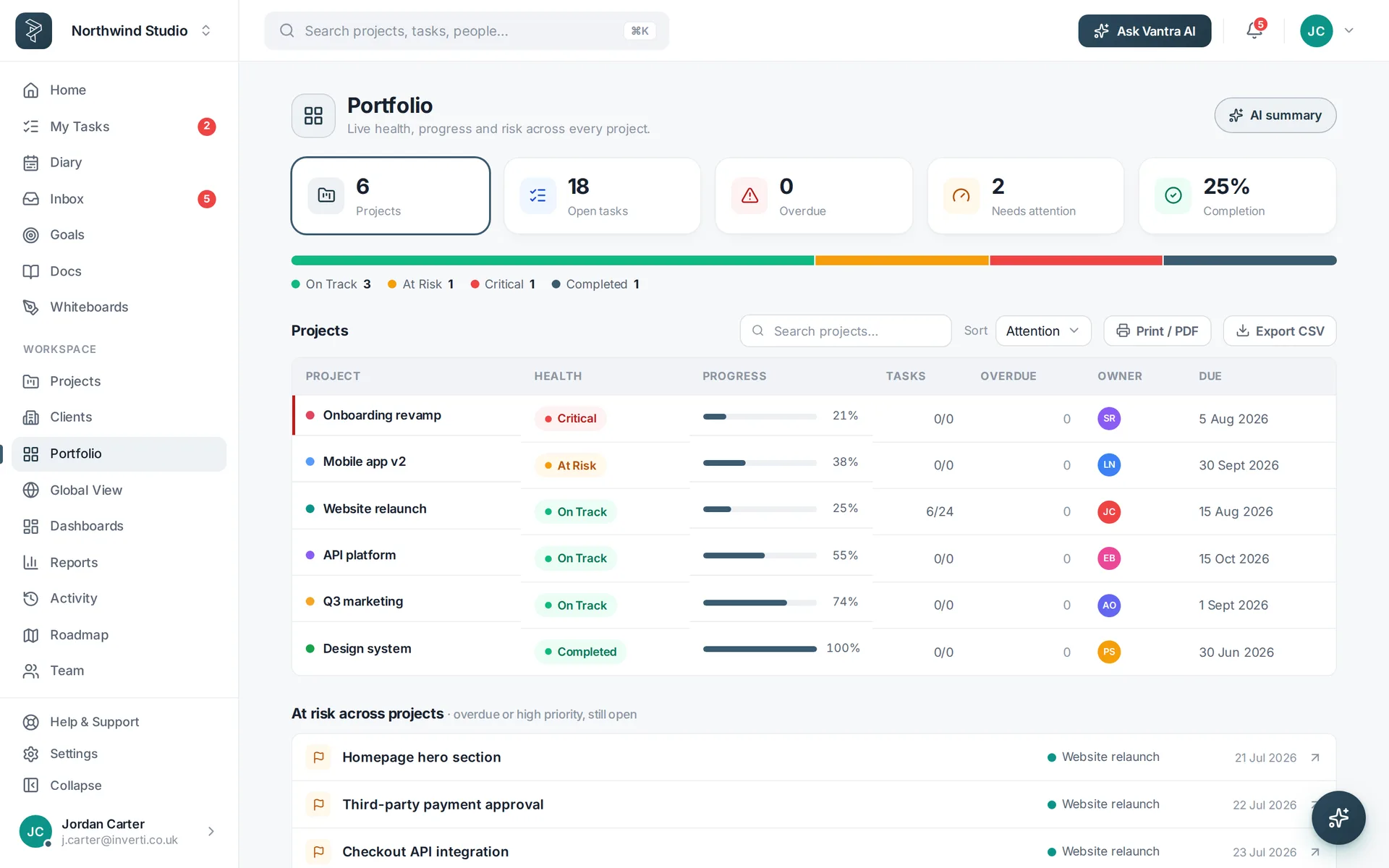Click the Overdue warning triangle icon

pos(749,195)
